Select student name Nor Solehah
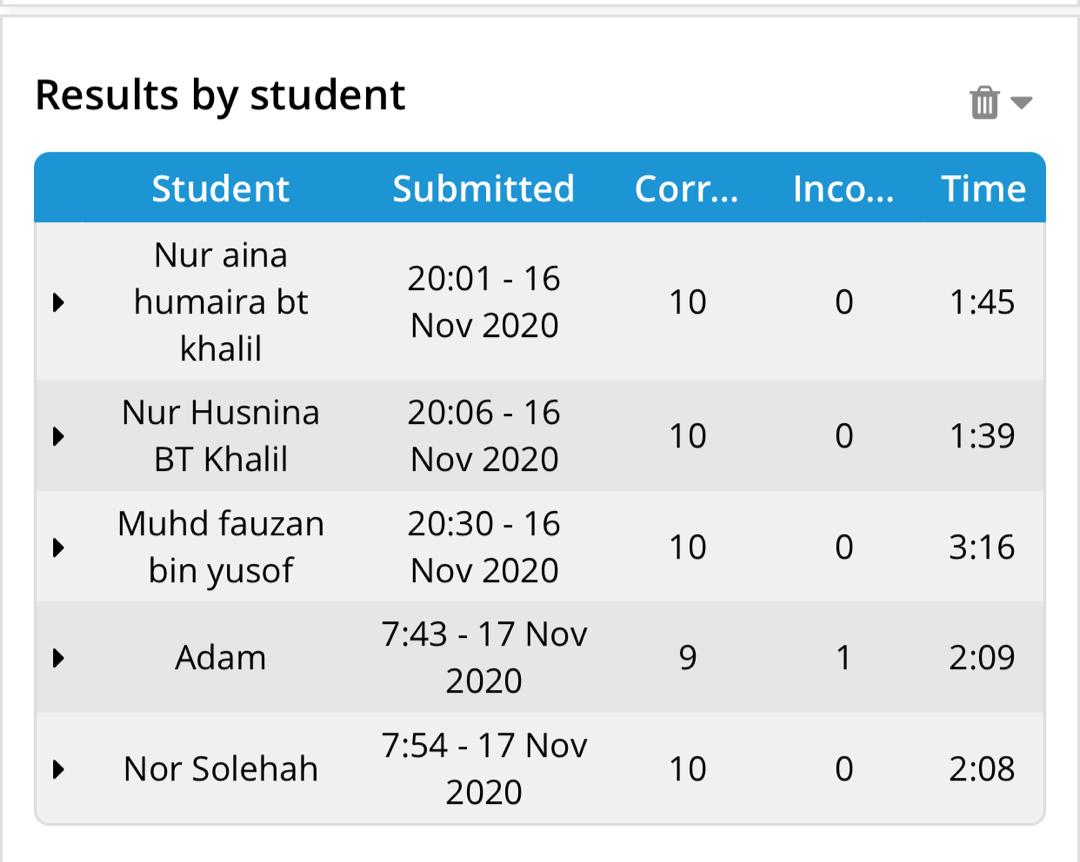This screenshot has height=862, width=1080. 220,769
